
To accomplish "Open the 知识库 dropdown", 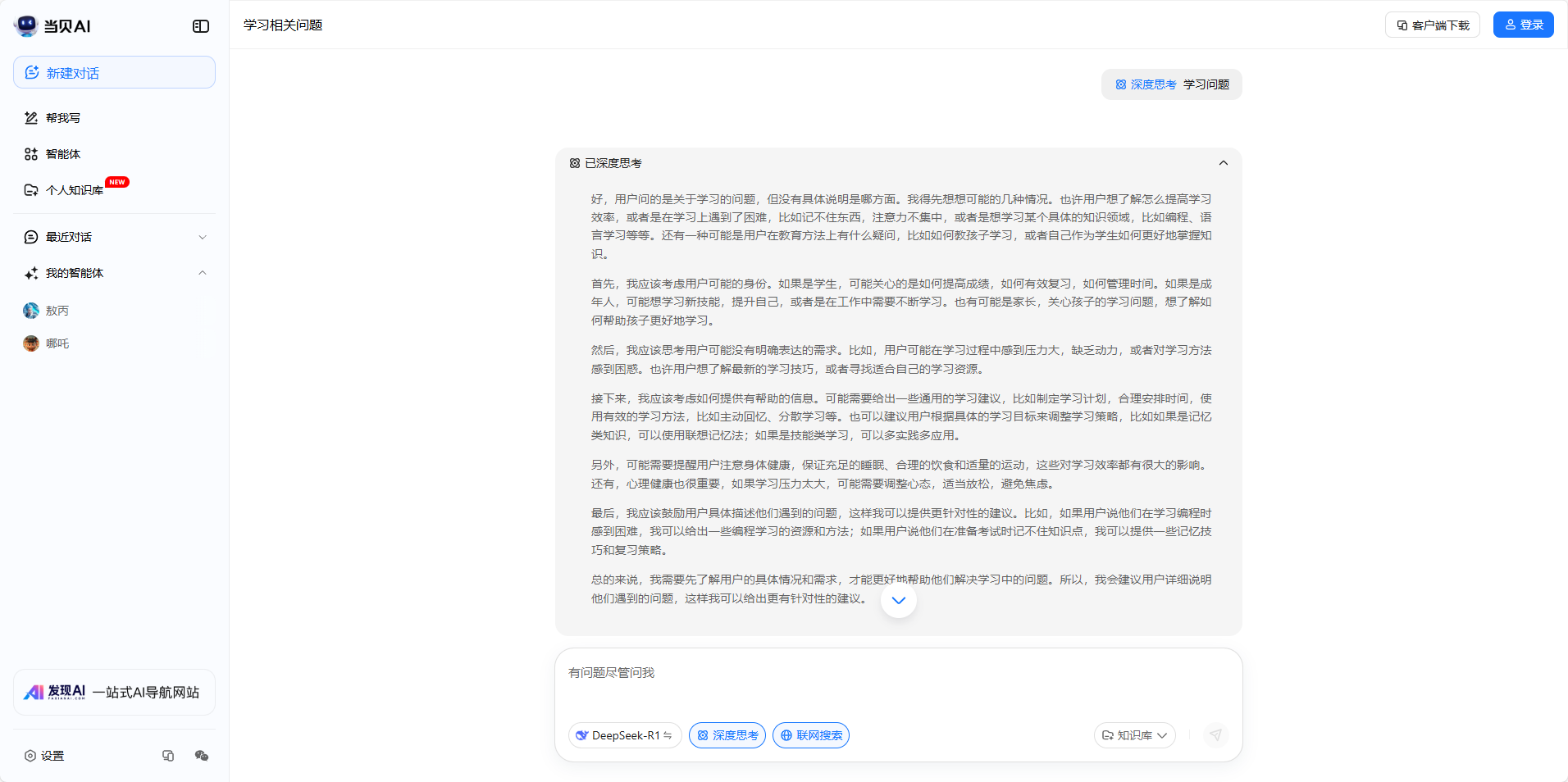I will point(1134,735).
